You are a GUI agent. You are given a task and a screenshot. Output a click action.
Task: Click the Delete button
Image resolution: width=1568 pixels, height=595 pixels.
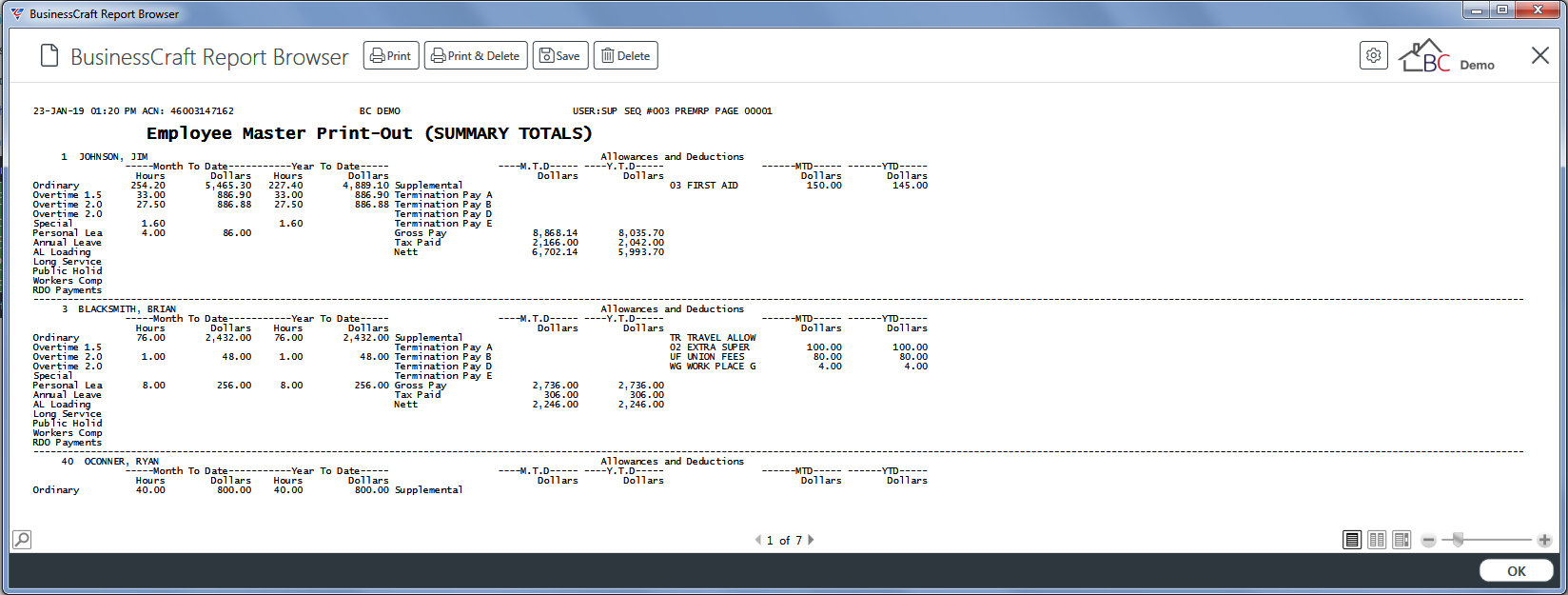(x=626, y=55)
